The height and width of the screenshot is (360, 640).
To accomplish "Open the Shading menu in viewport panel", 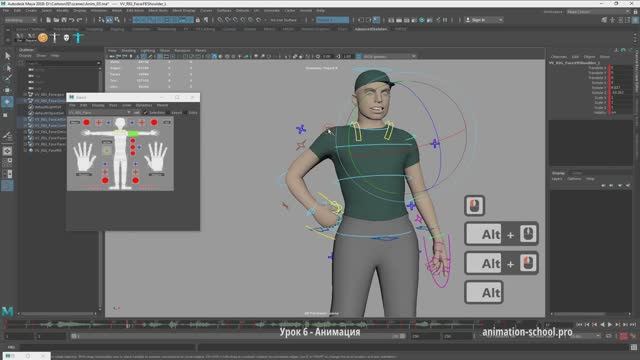I will point(128,51).
